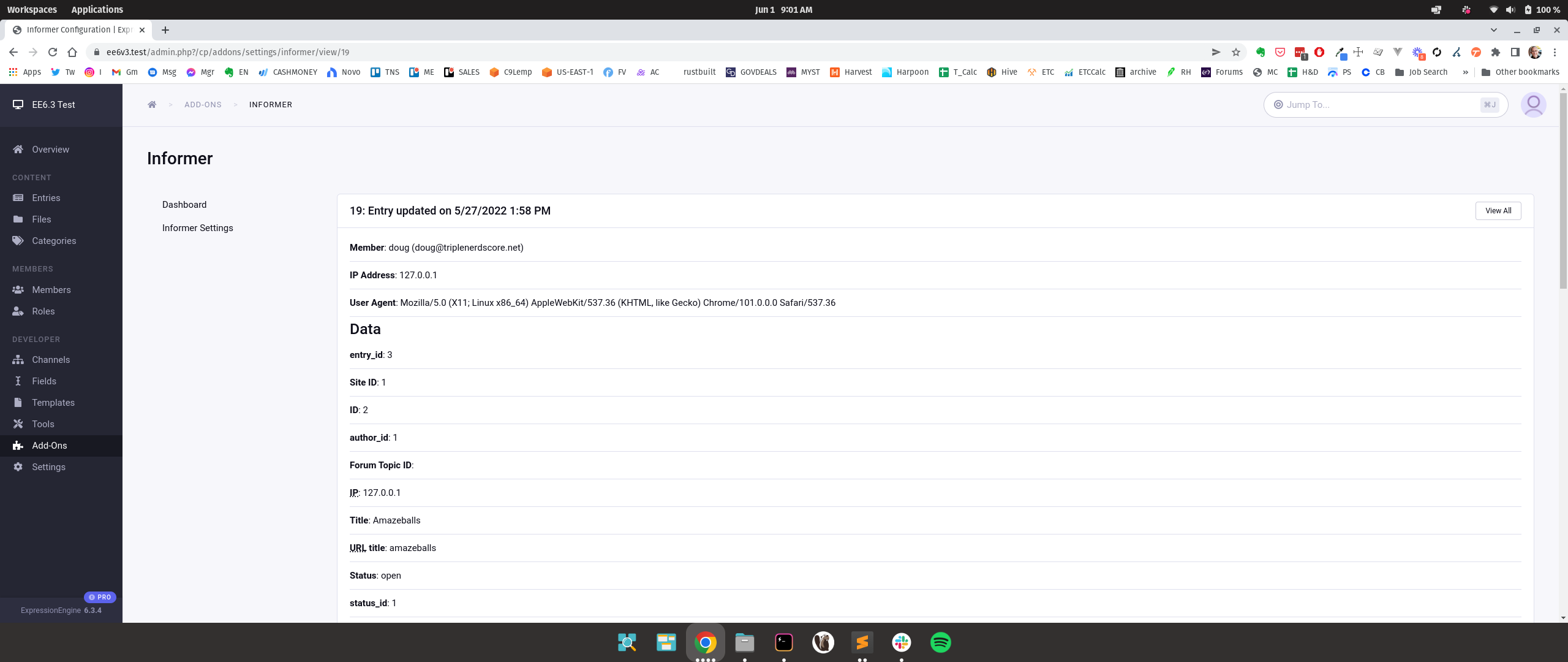The height and width of the screenshot is (662, 1568).
Task: Select the Entries sidebar icon
Action: tap(18, 197)
